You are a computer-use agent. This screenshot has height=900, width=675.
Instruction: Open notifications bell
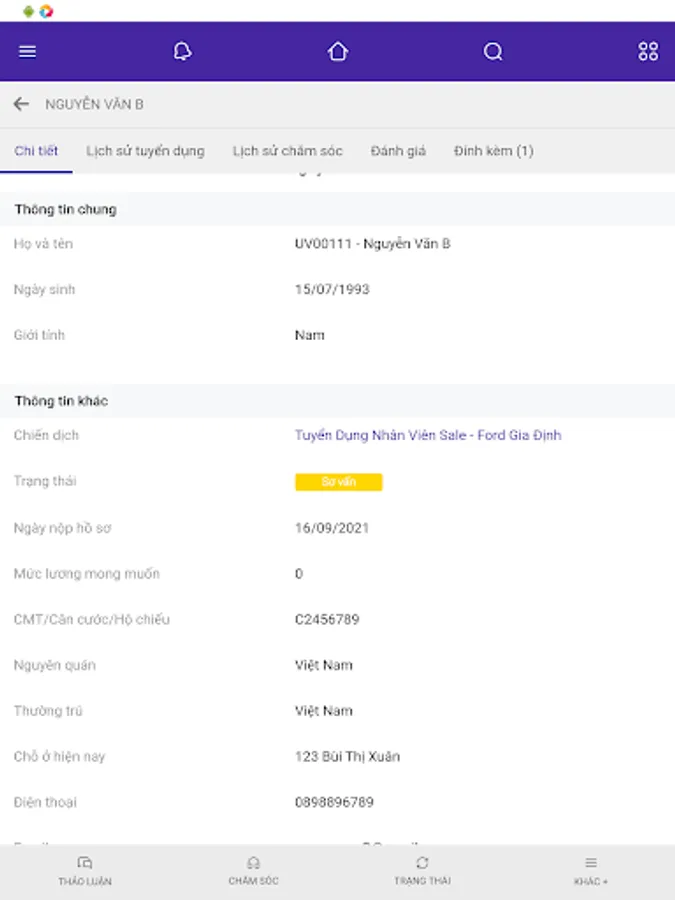click(182, 52)
